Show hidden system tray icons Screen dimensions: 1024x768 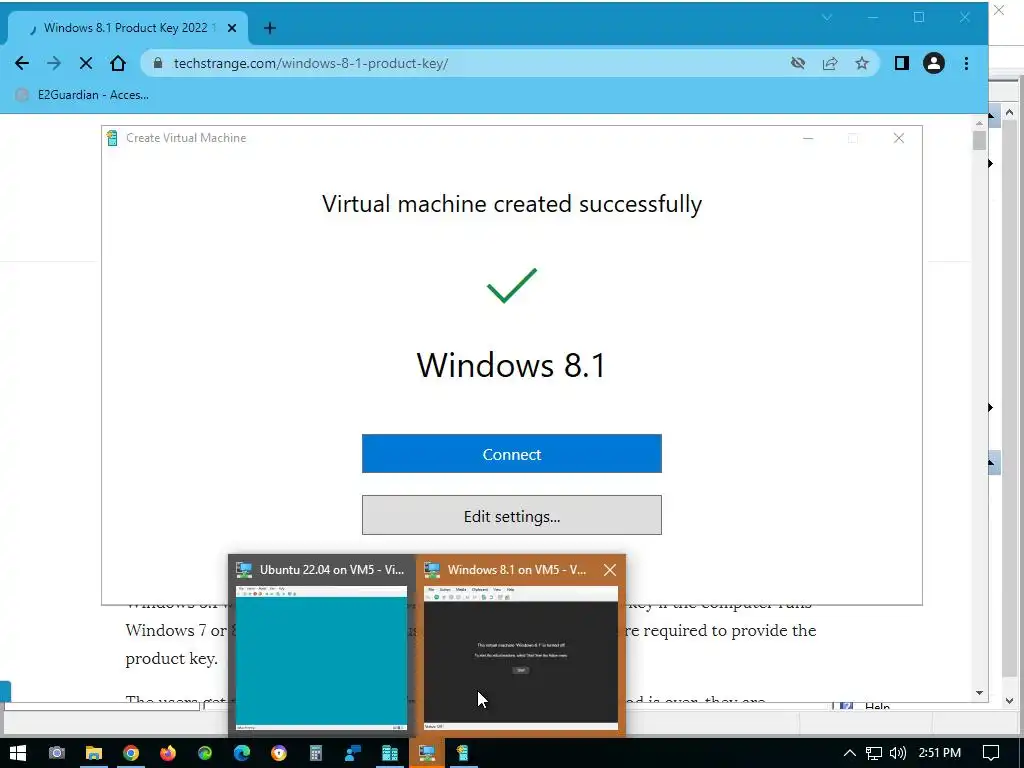[x=850, y=753]
